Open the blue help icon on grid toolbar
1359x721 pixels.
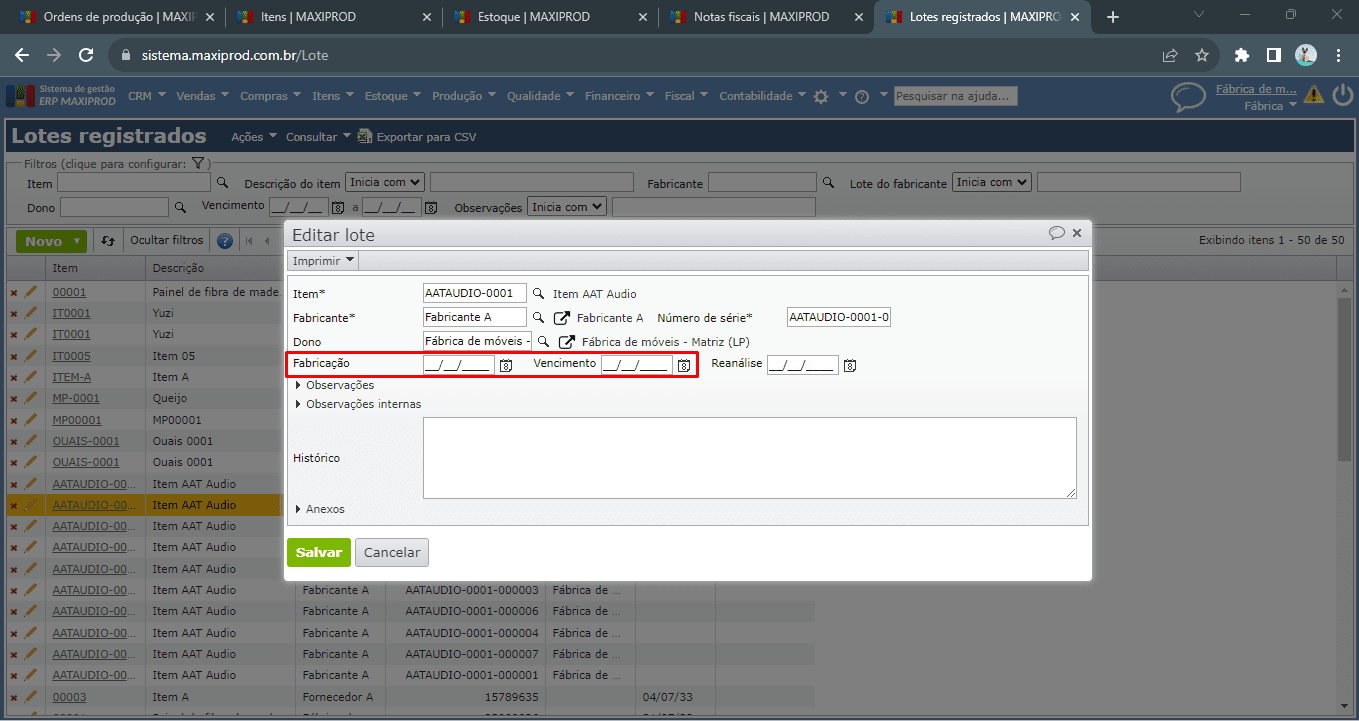click(x=225, y=241)
